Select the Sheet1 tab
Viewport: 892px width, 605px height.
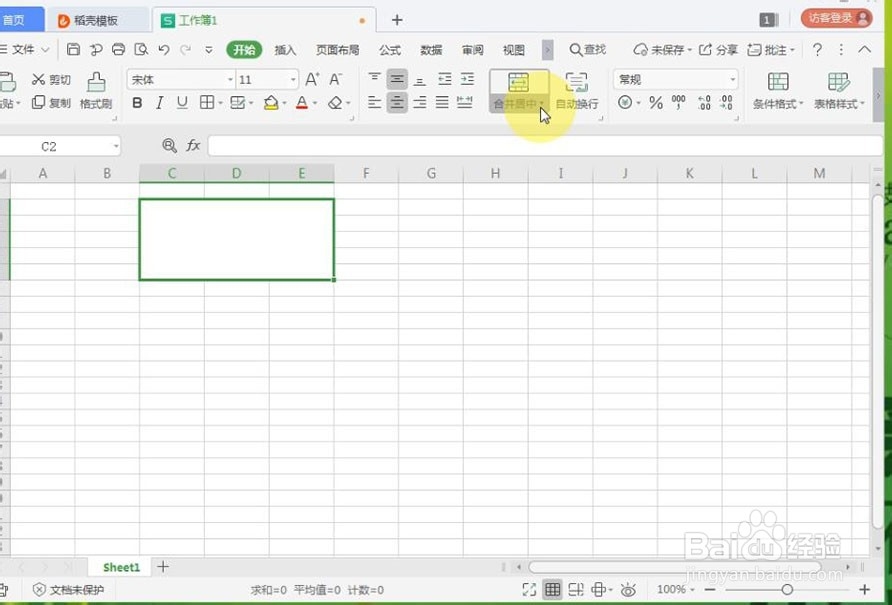(x=121, y=567)
